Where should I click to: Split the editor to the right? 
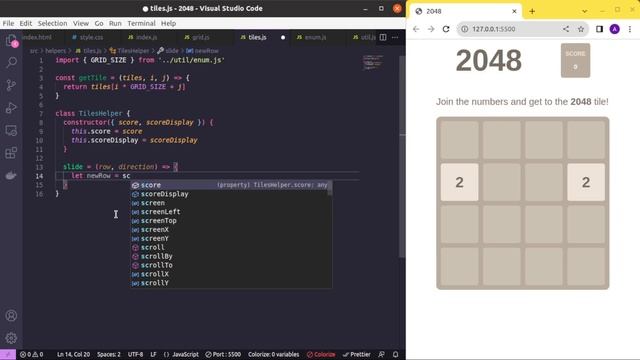tap(383, 37)
